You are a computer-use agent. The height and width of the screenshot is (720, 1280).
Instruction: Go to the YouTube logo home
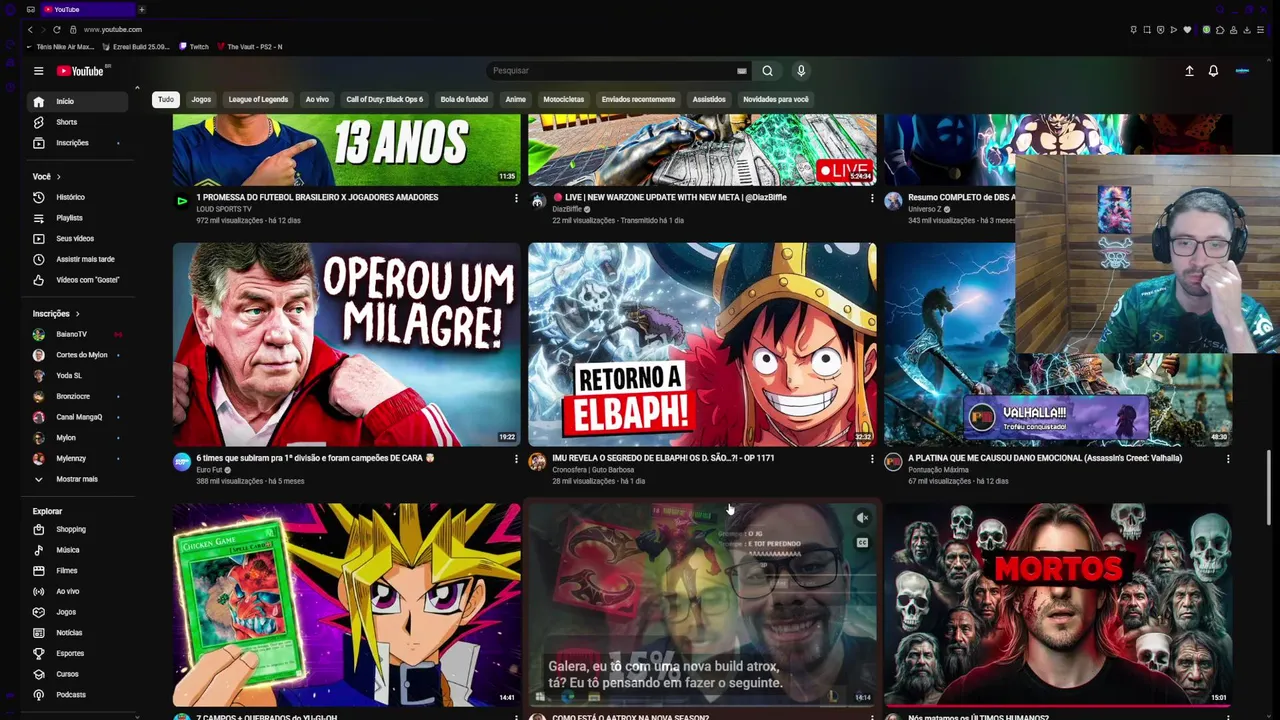pyautogui.click(x=80, y=71)
